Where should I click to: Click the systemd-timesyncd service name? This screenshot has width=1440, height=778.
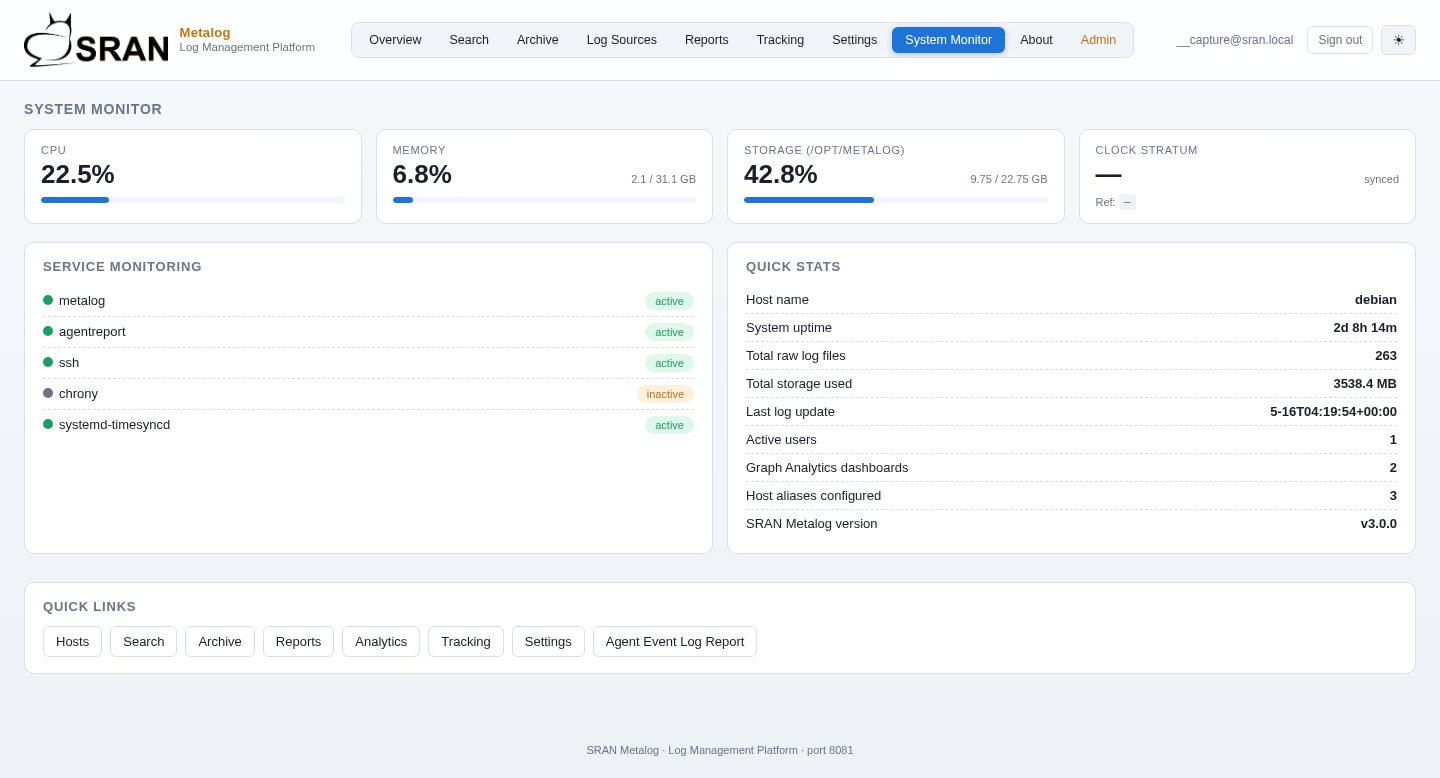coord(114,424)
